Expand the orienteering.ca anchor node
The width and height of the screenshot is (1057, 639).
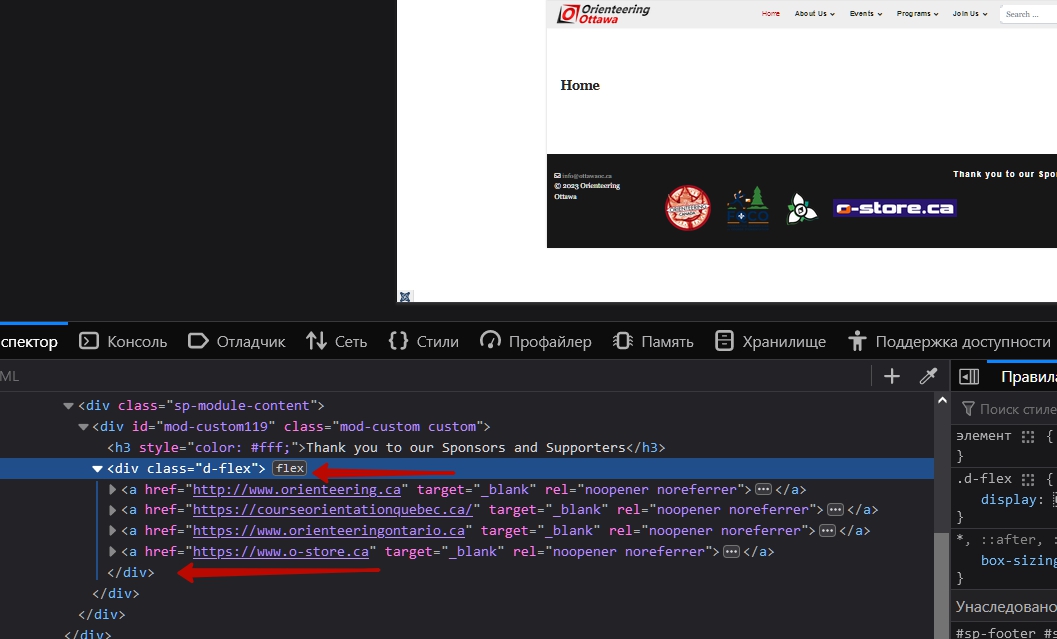(113, 490)
